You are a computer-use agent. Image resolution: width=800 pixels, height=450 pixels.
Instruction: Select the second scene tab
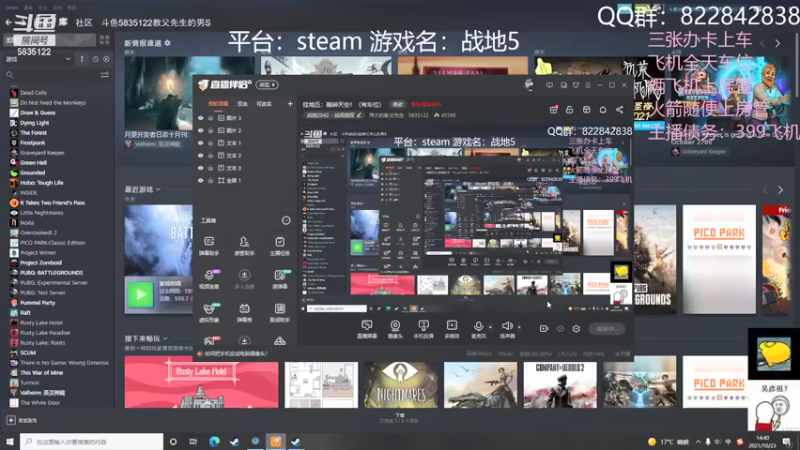(242, 104)
